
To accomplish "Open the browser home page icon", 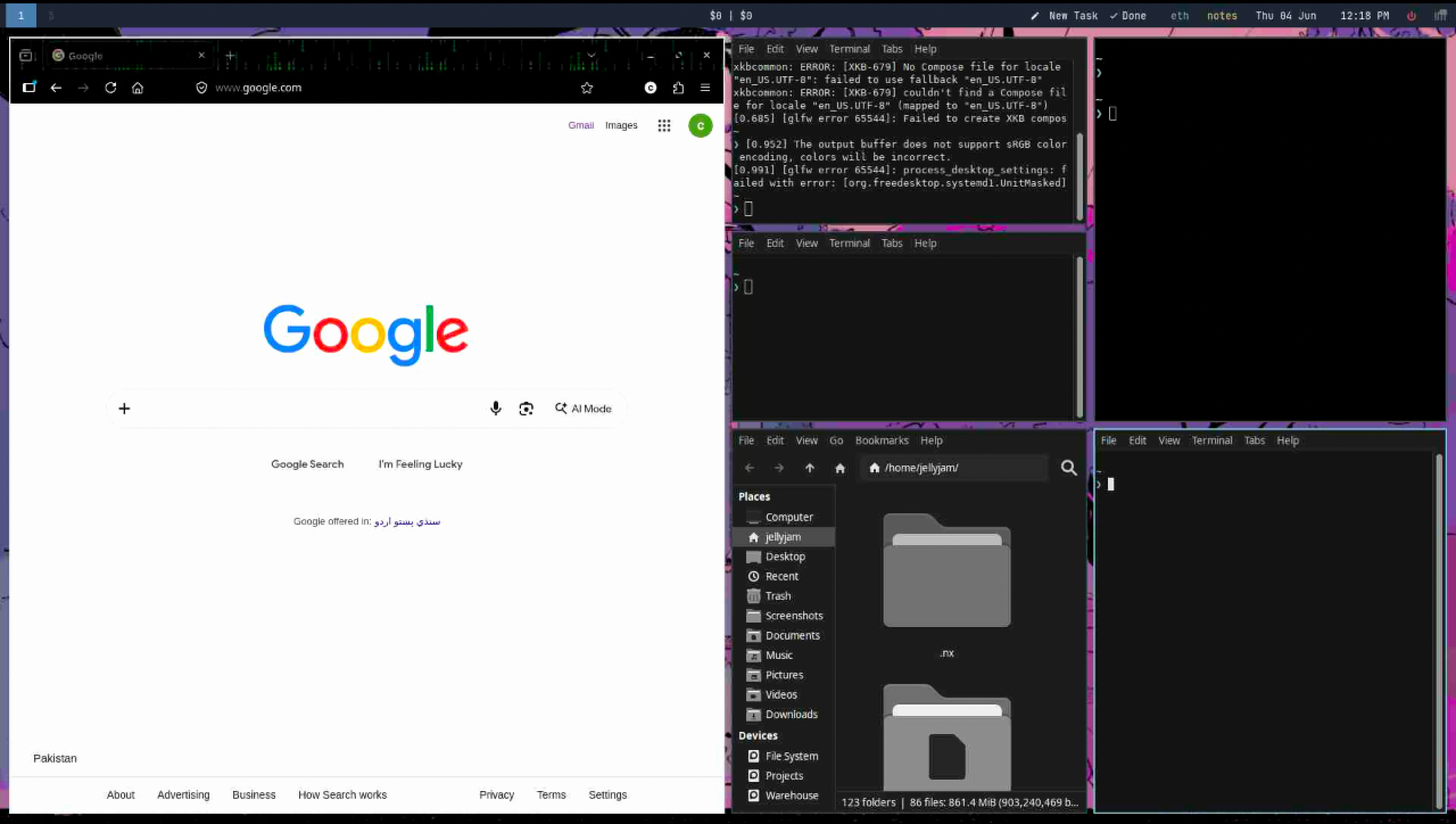I will coord(138,88).
